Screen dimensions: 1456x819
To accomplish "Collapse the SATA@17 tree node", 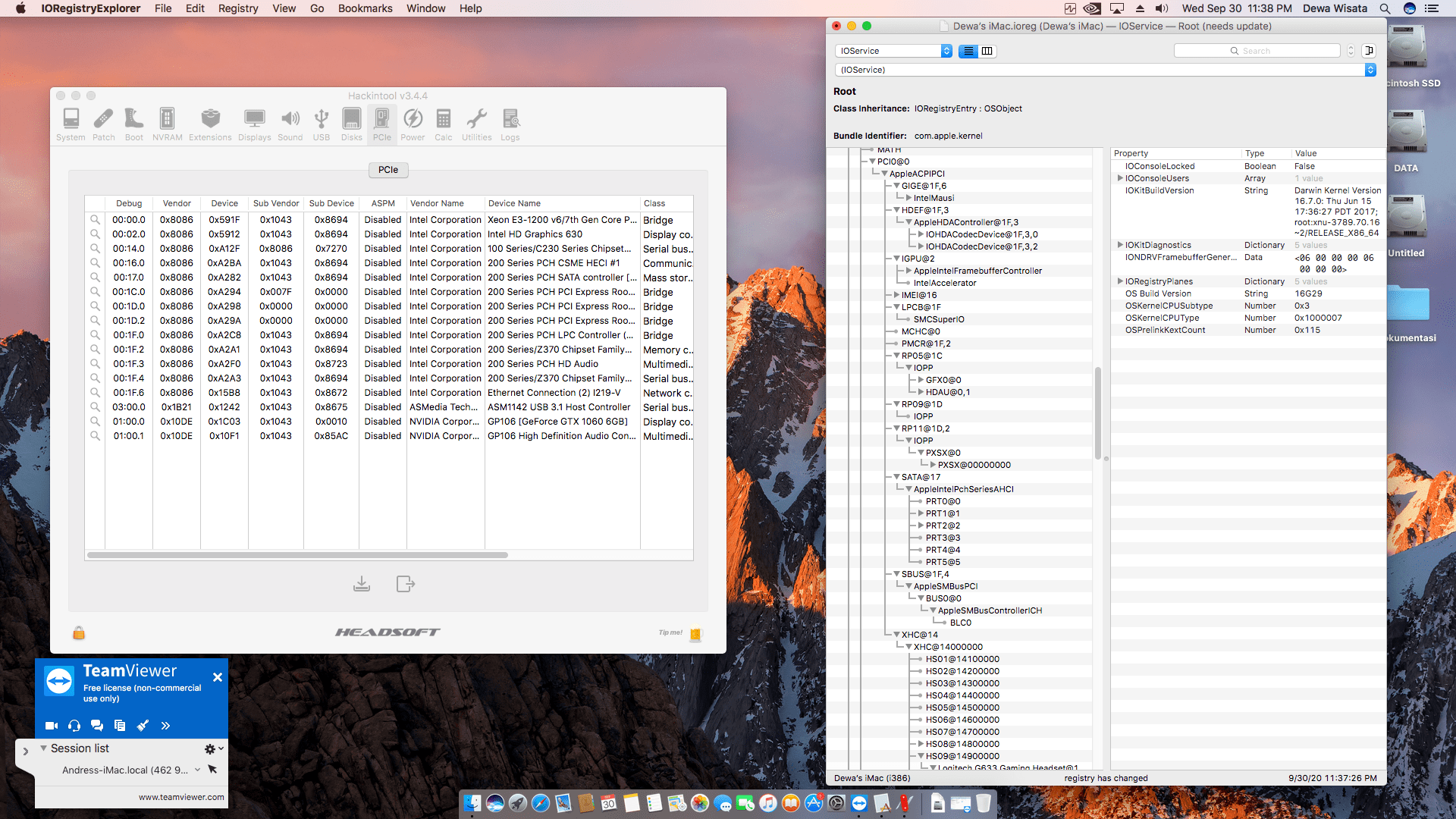I will point(896,477).
